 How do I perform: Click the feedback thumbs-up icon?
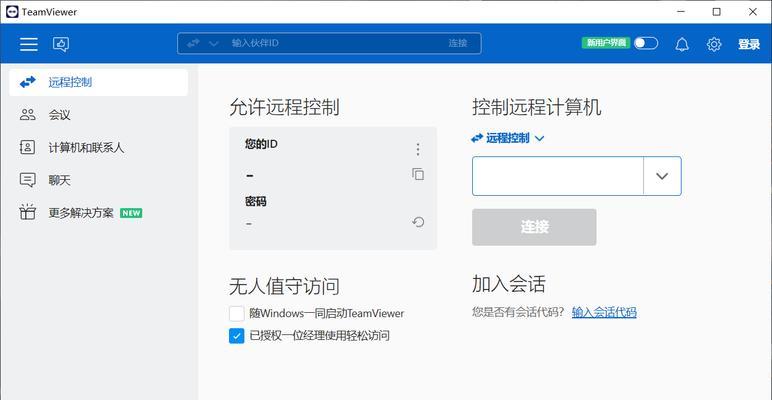click(x=61, y=44)
